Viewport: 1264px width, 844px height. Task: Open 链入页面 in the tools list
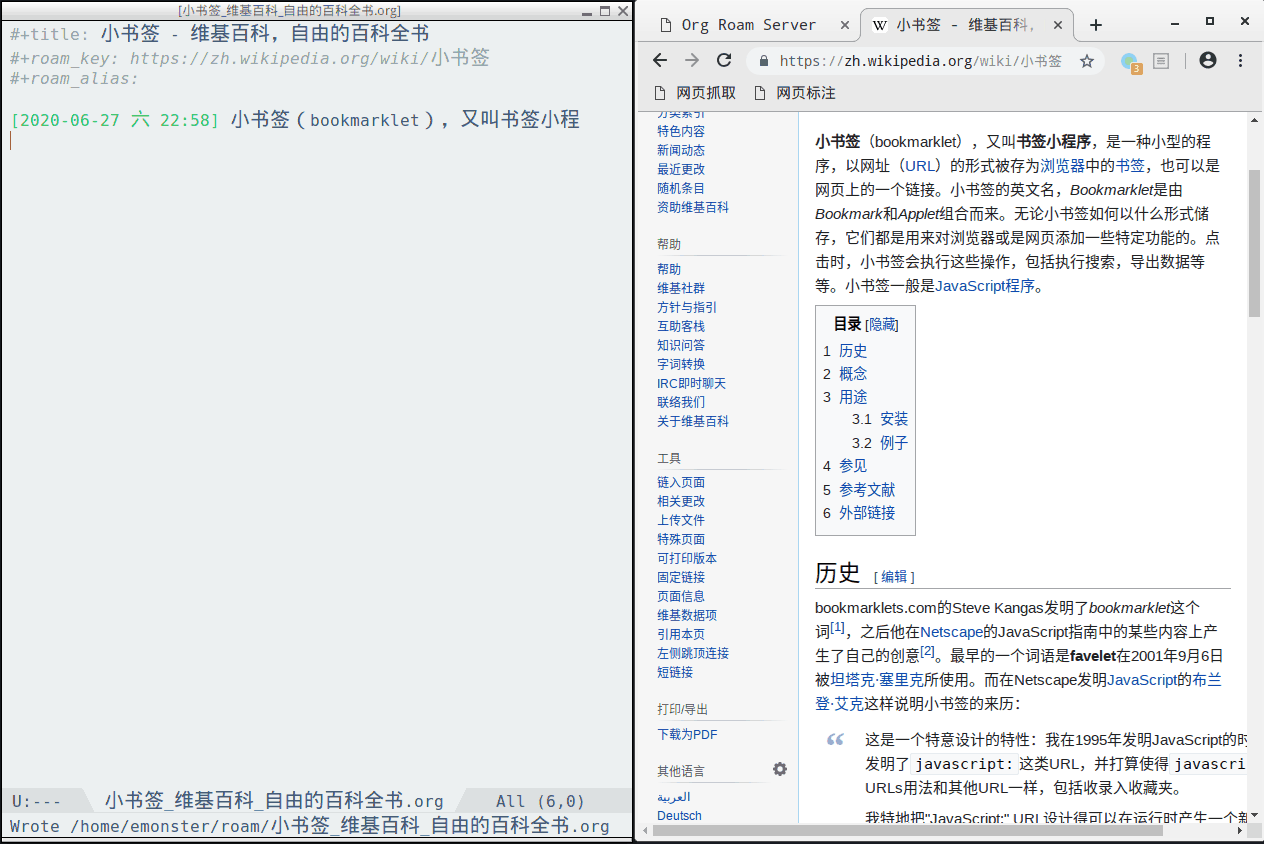point(681,482)
